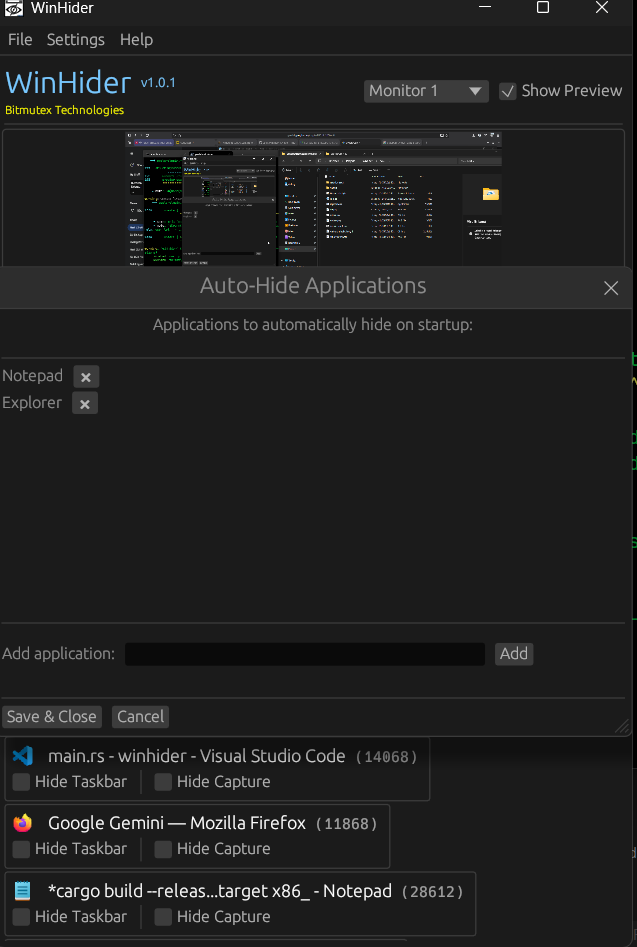Open the Monitor 1 selection dropdown
This screenshot has height=947, width=637.
(425, 91)
